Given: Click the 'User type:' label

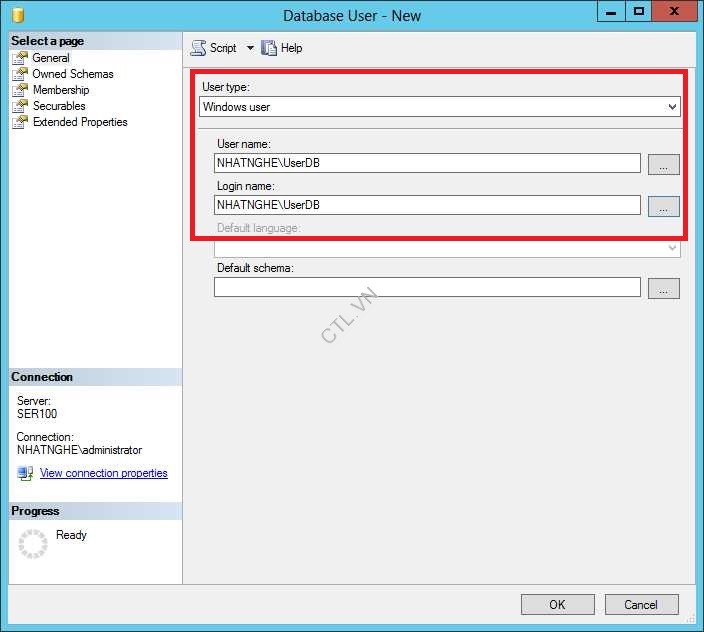Looking at the screenshot, I should pos(226,87).
